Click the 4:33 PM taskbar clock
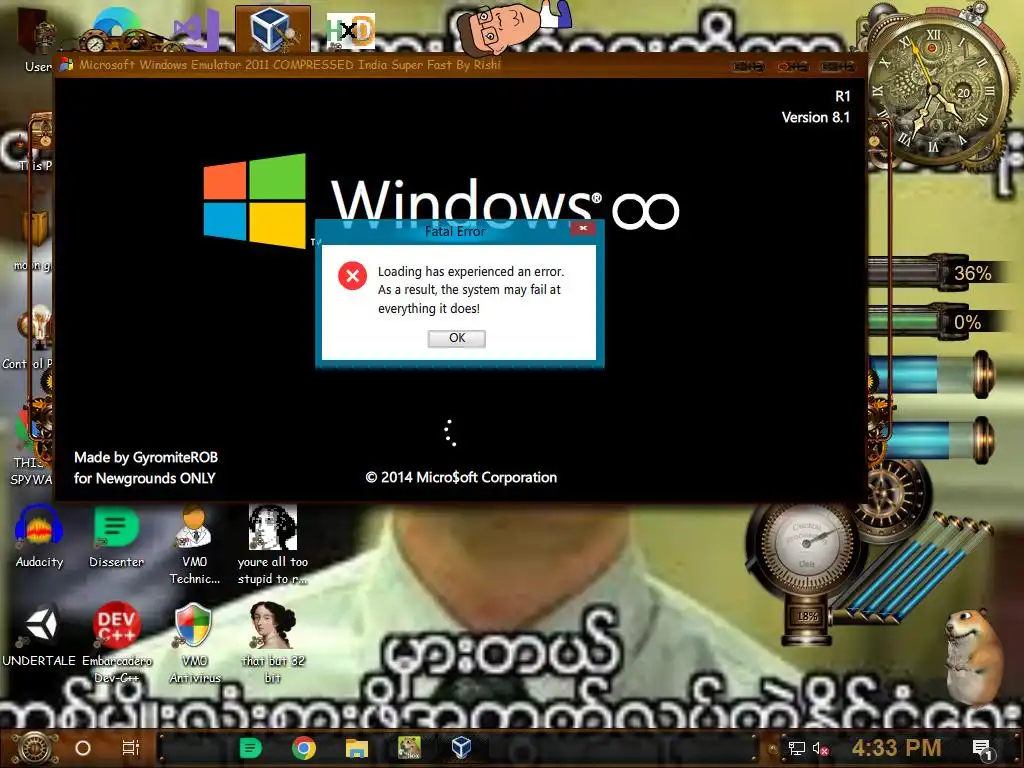 click(897, 748)
